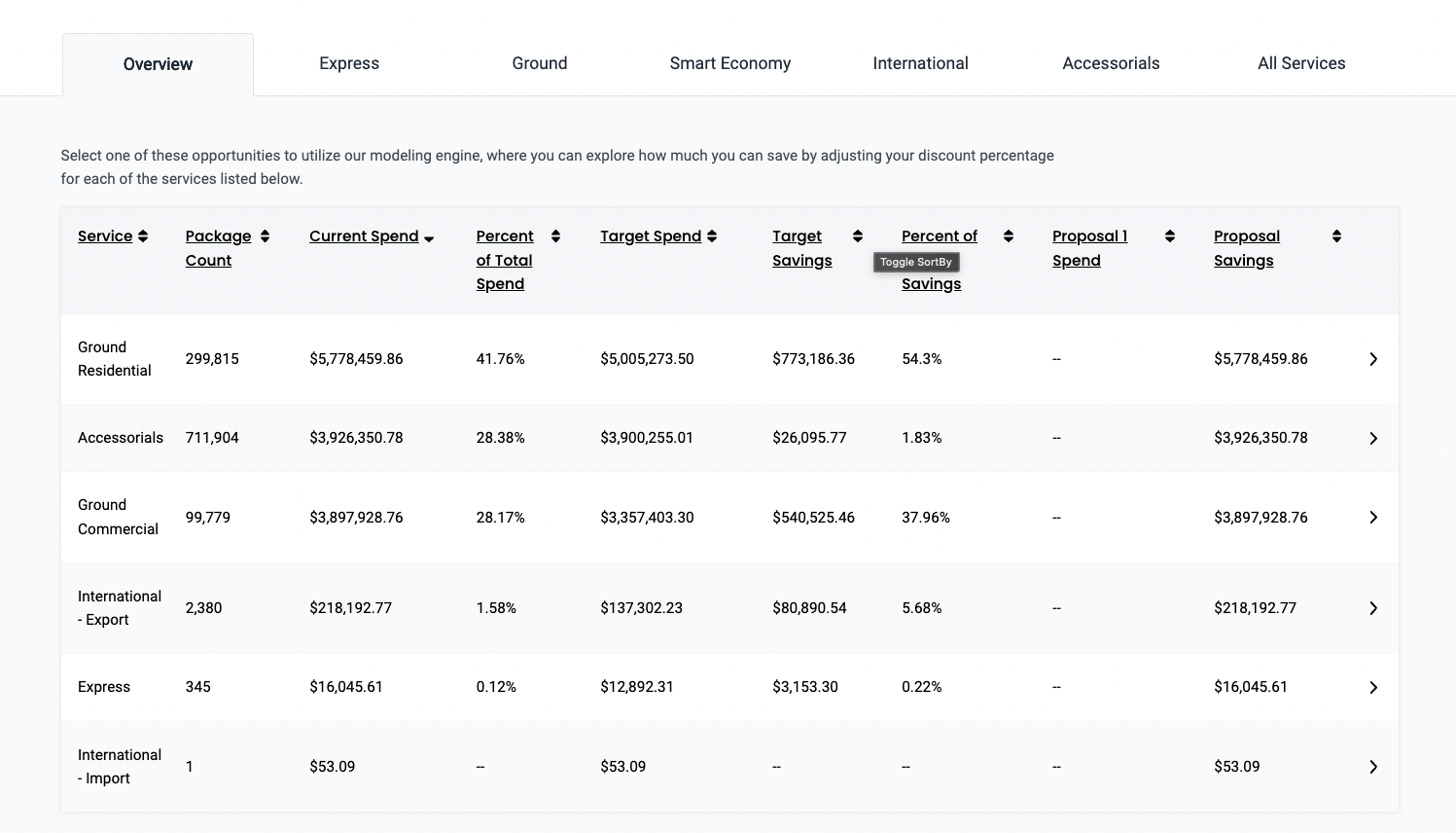Screen dimensions: 1456x833
Task: Click the Proposal 1 Spend sort icon
Action: (1169, 235)
